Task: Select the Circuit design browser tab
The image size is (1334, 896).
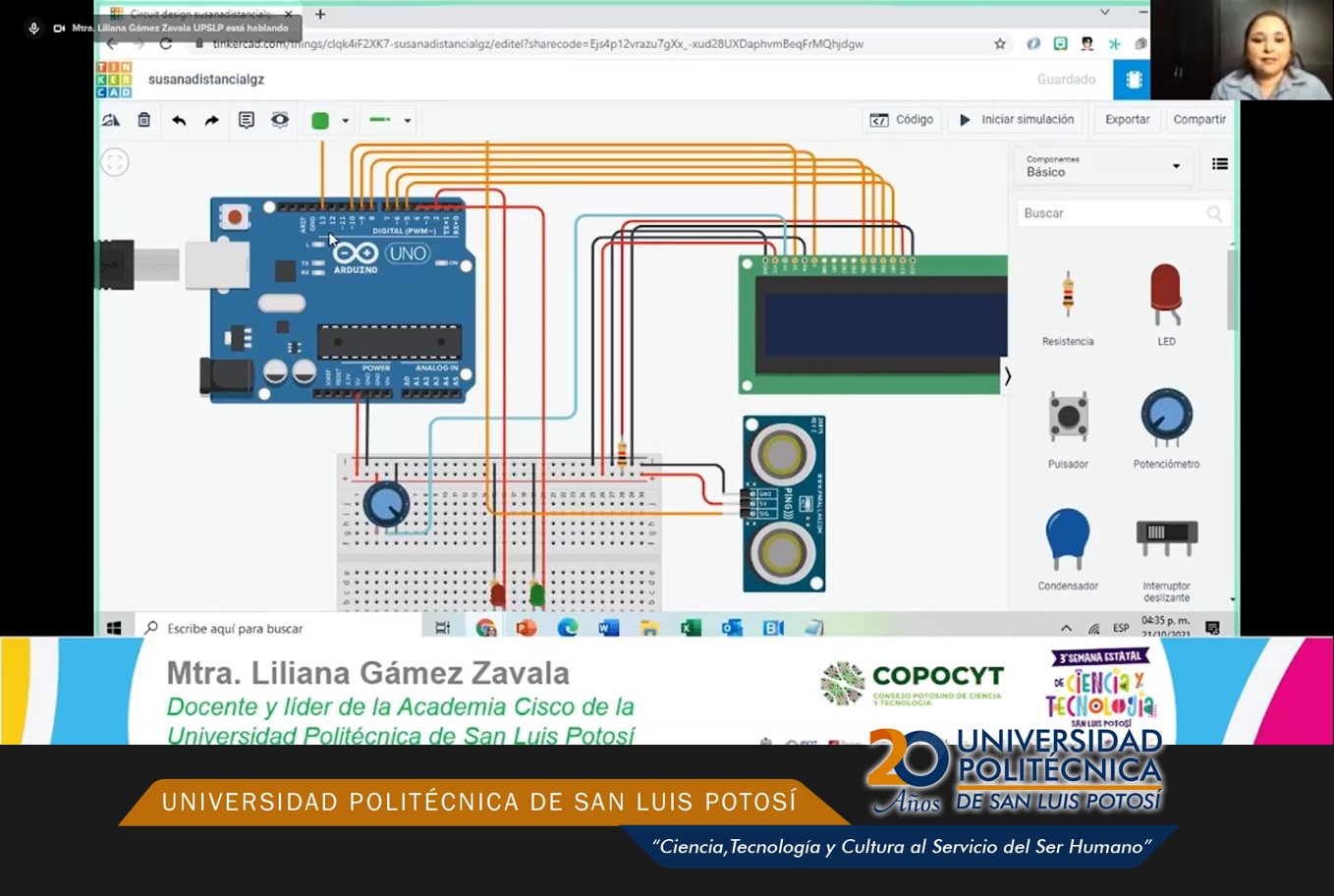Action: click(x=201, y=15)
